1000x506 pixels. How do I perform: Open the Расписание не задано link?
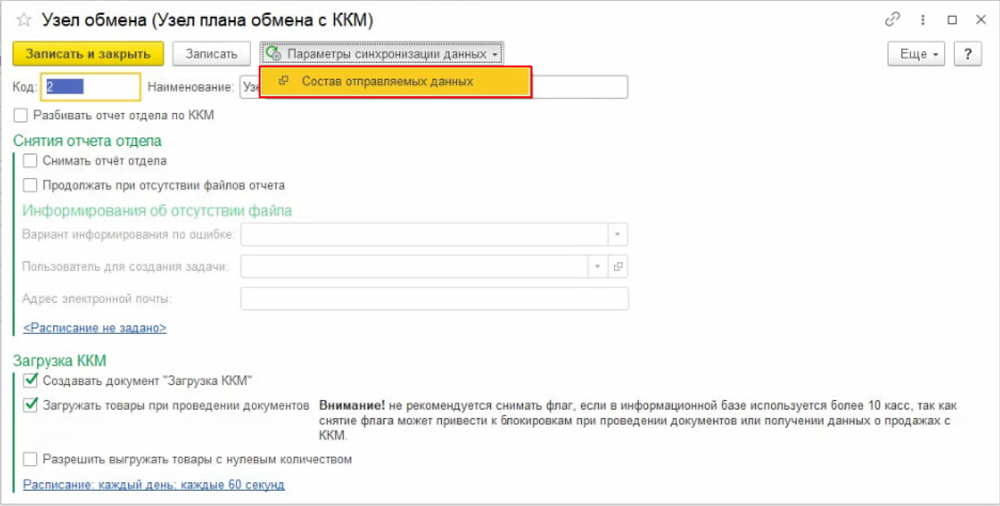[95, 327]
